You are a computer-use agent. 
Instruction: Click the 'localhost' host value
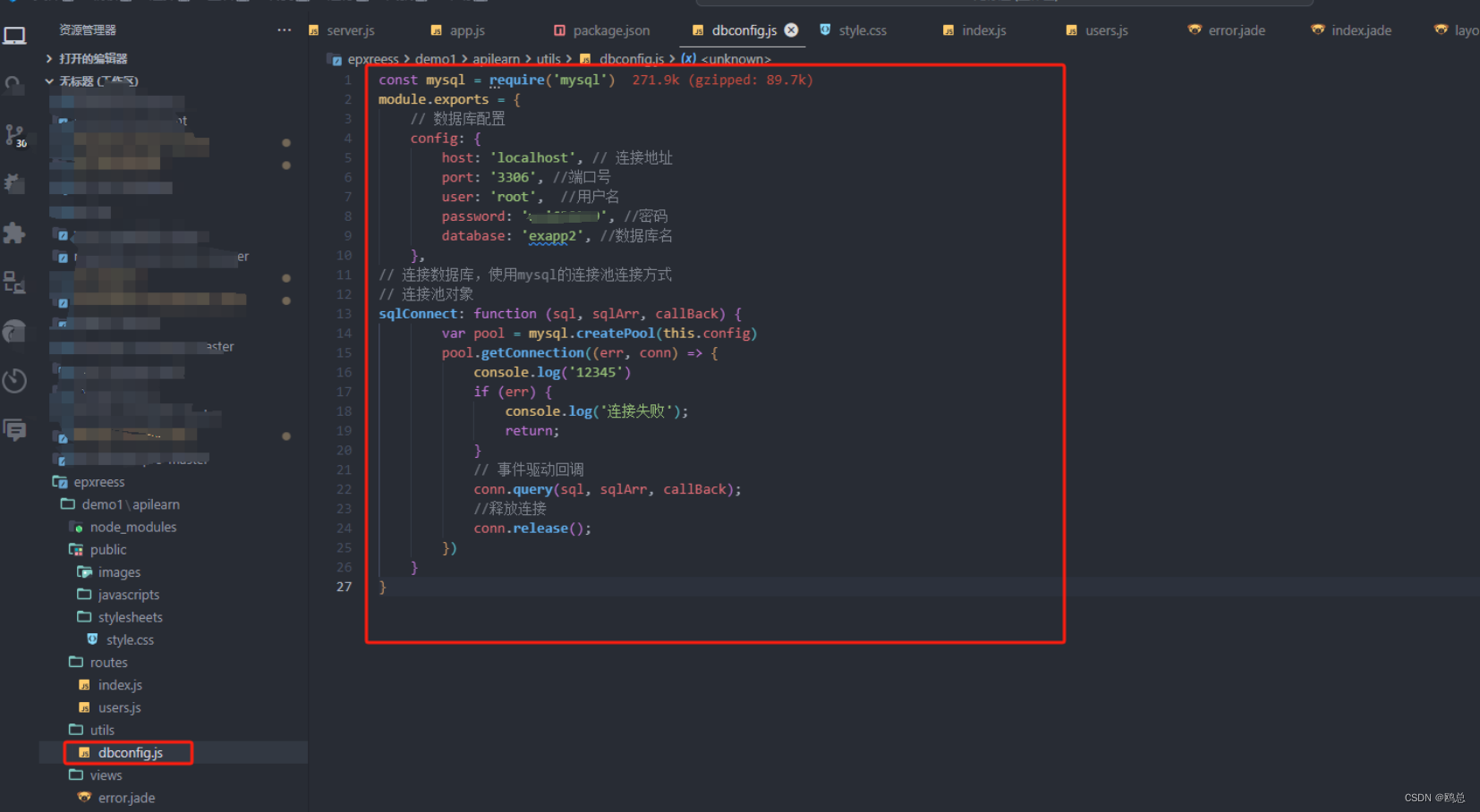pos(536,157)
